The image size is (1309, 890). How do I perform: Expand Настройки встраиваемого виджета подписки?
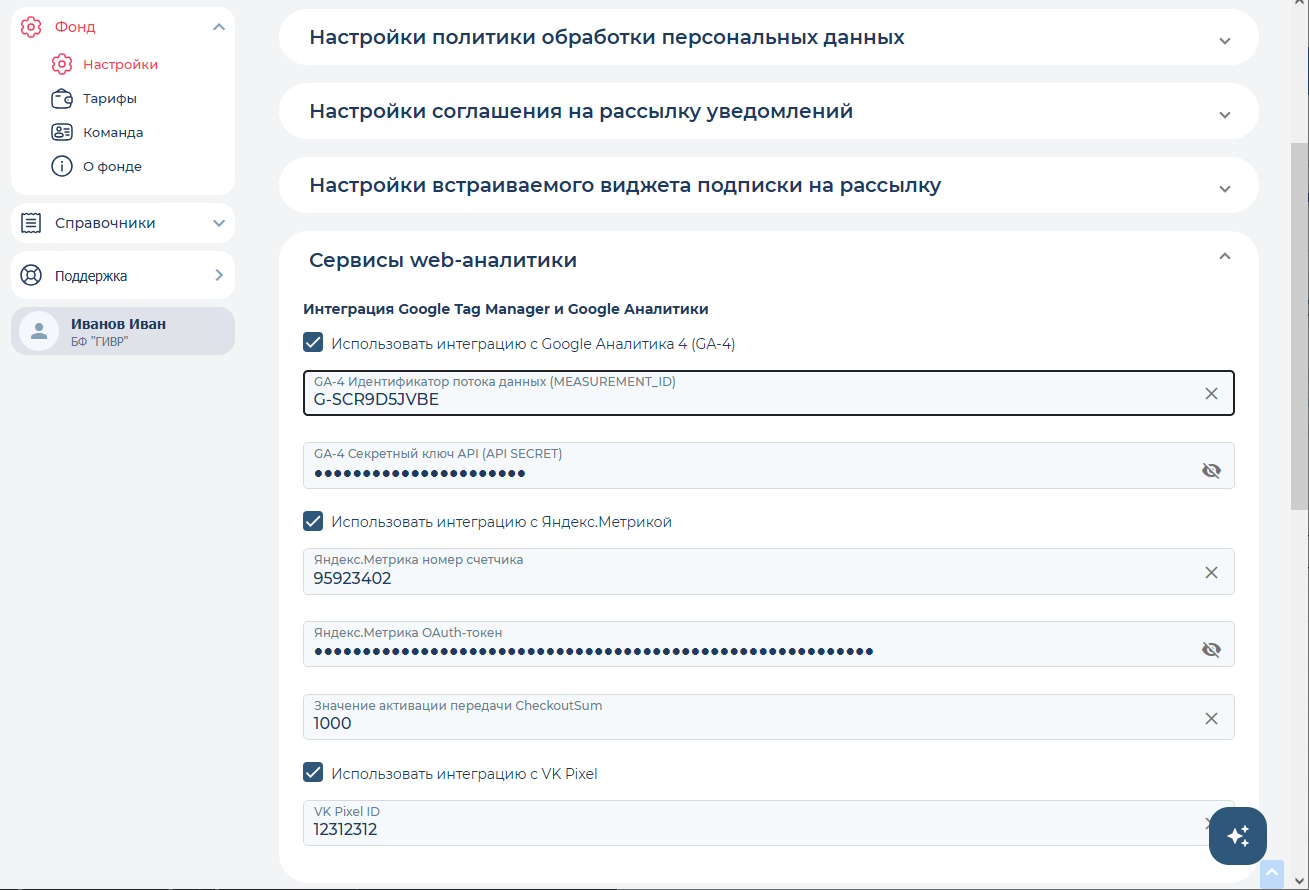pos(1225,188)
